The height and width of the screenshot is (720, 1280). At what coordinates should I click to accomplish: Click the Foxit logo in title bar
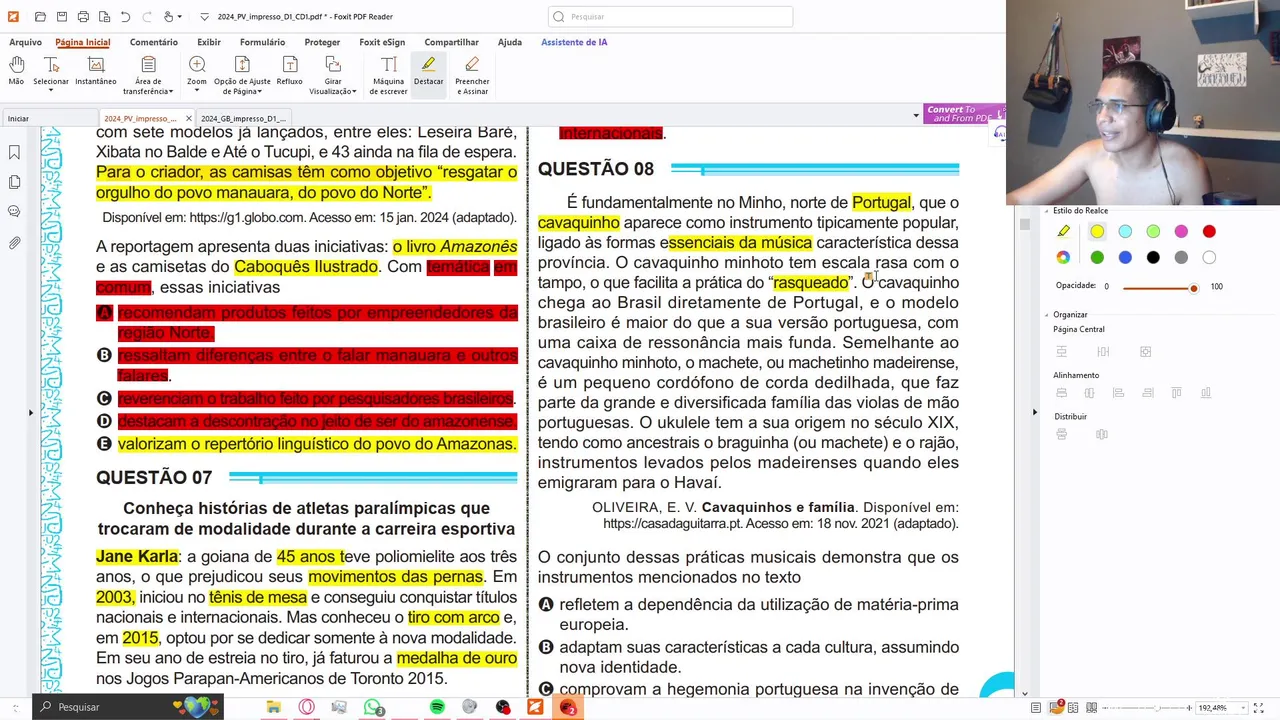12,17
